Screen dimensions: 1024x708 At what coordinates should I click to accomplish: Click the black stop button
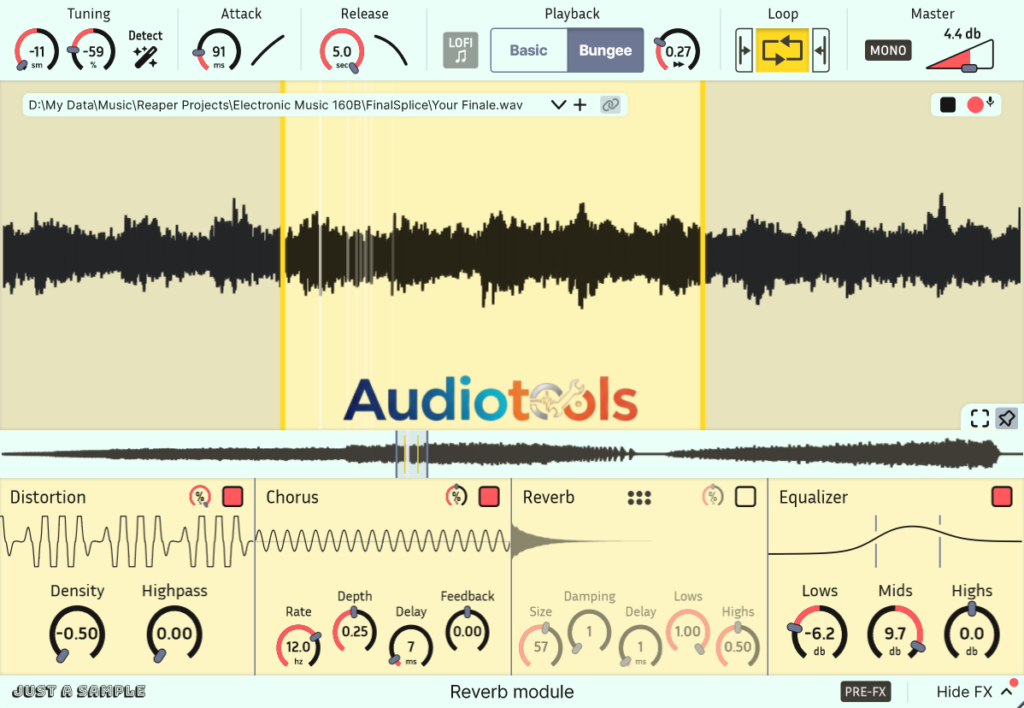pyautogui.click(x=948, y=105)
